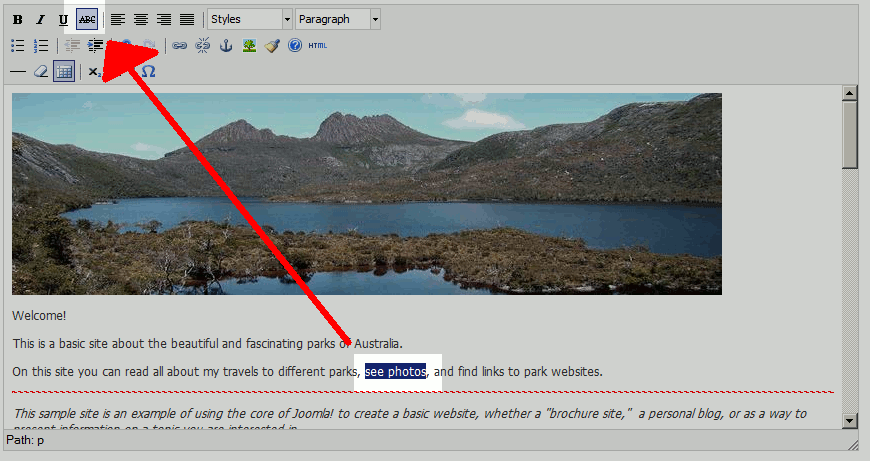Screen dimensions: 870x461
Task: Insert an ordered numbered list
Action: 41,45
